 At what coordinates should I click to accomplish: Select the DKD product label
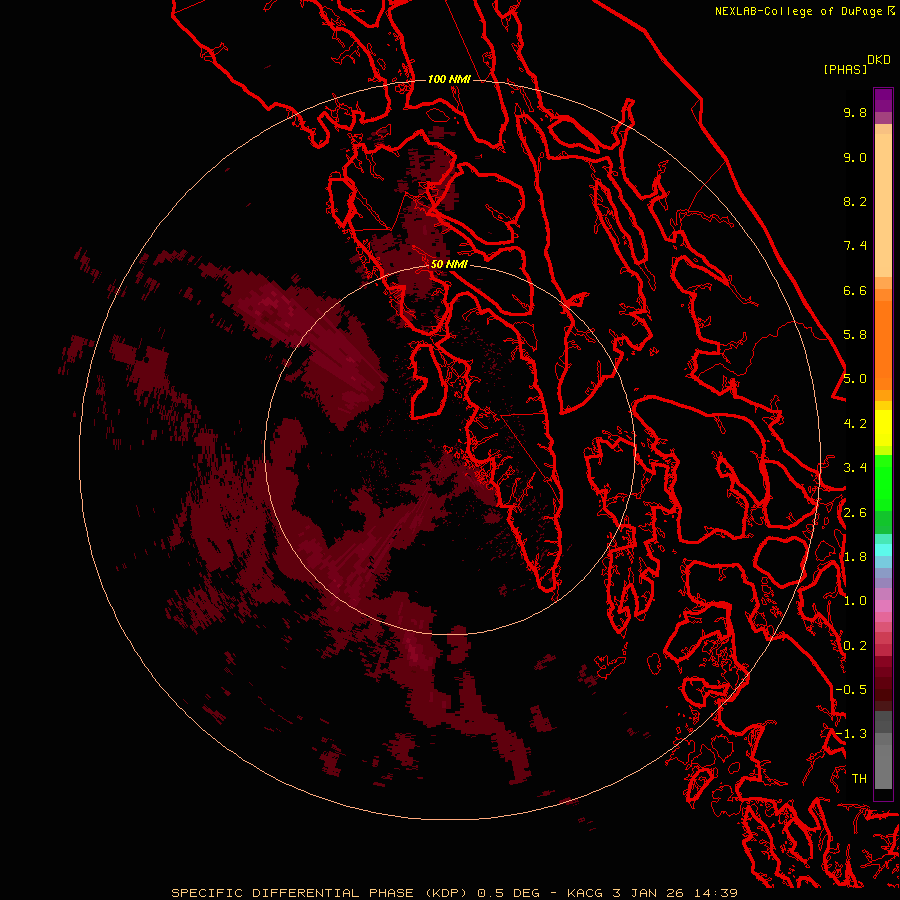click(x=879, y=60)
